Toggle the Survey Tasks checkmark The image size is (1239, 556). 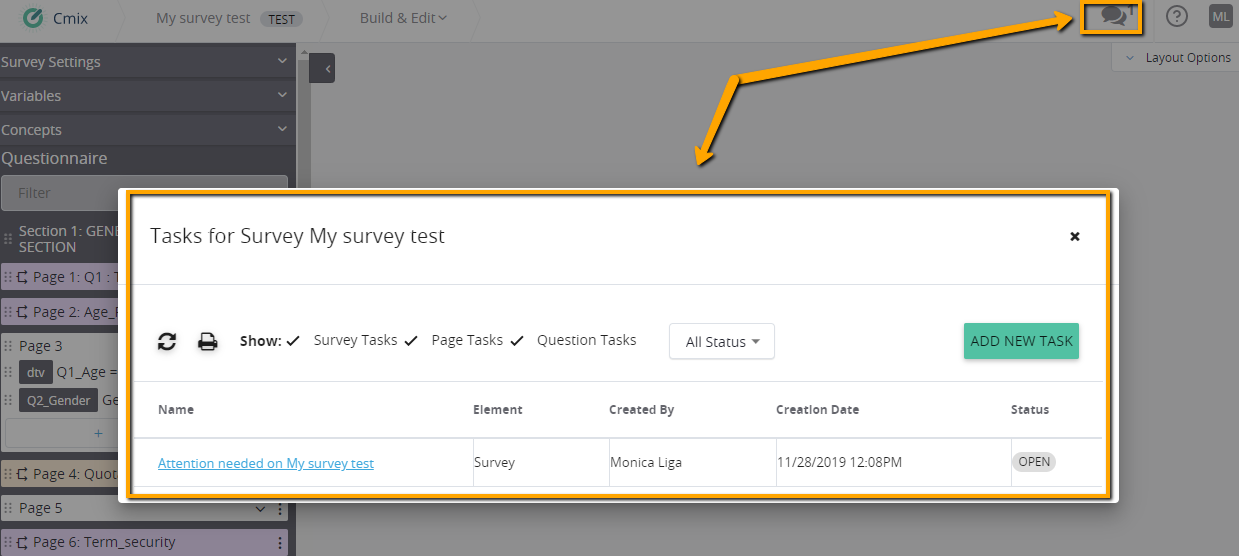pyautogui.click(x=293, y=341)
